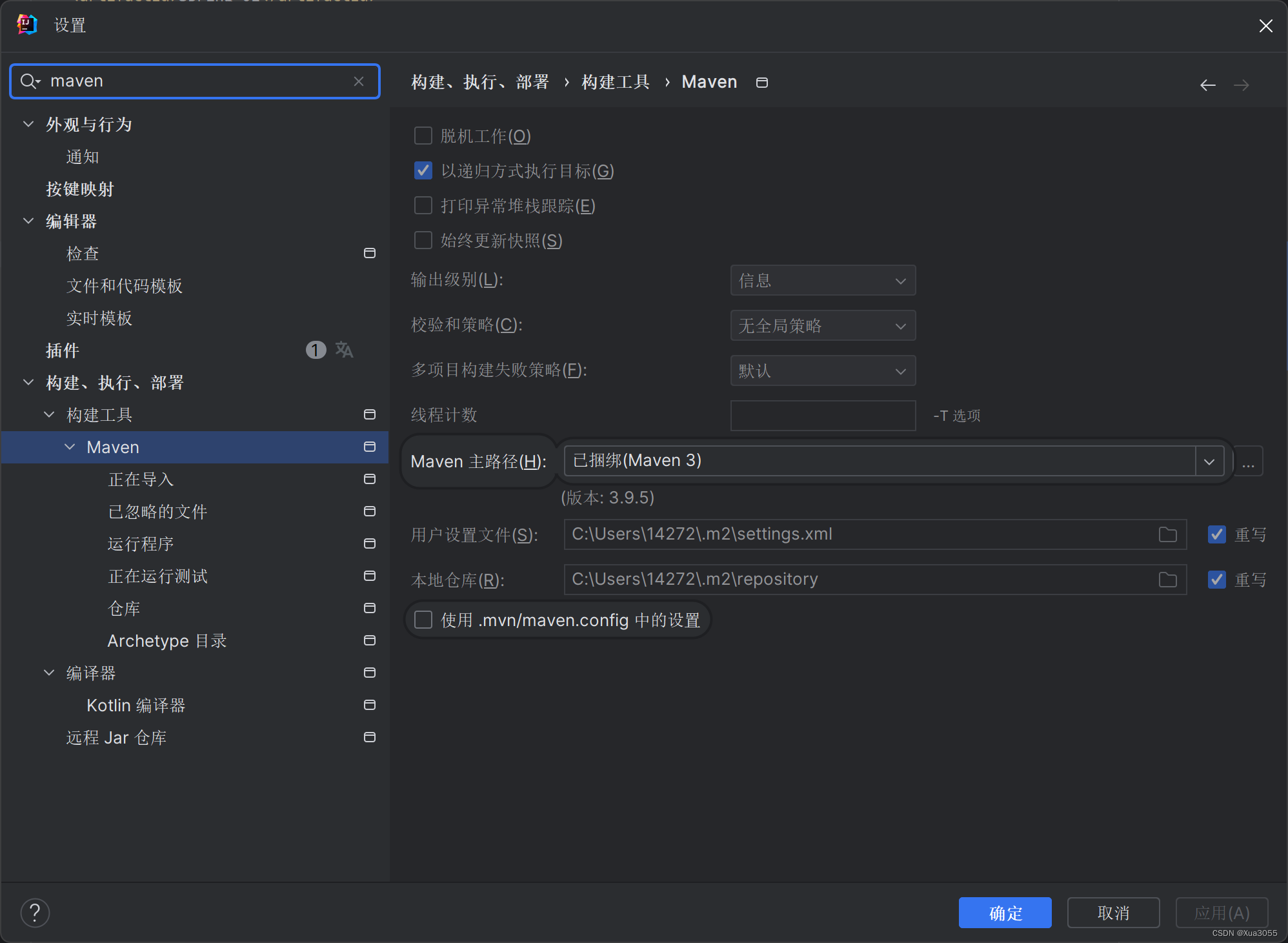The height and width of the screenshot is (943, 1288).
Task: Enable the 脱机工作 checkbox
Action: [x=423, y=136]
